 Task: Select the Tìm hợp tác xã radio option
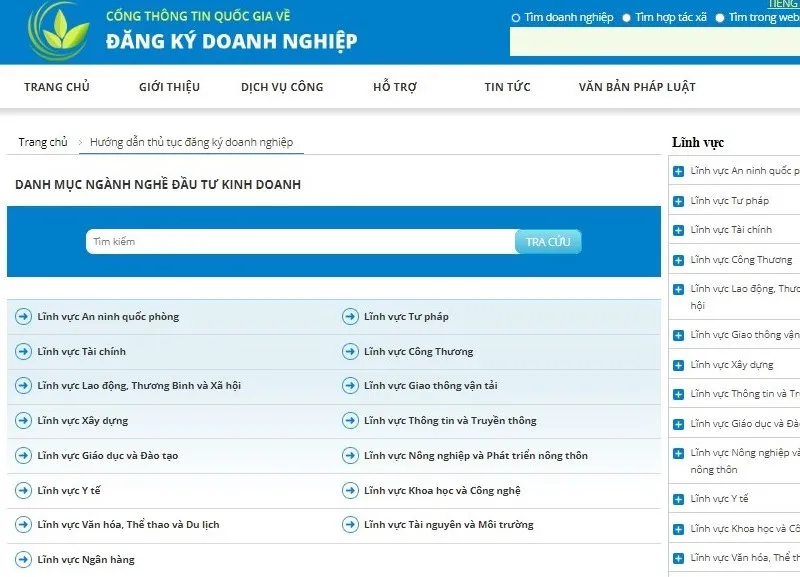[627, 18]
